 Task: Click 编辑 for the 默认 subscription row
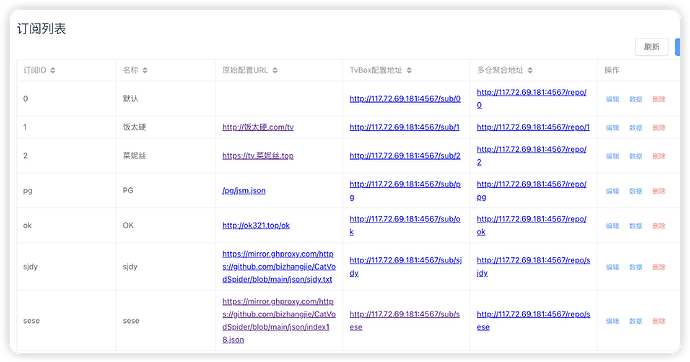coord(612,99)
